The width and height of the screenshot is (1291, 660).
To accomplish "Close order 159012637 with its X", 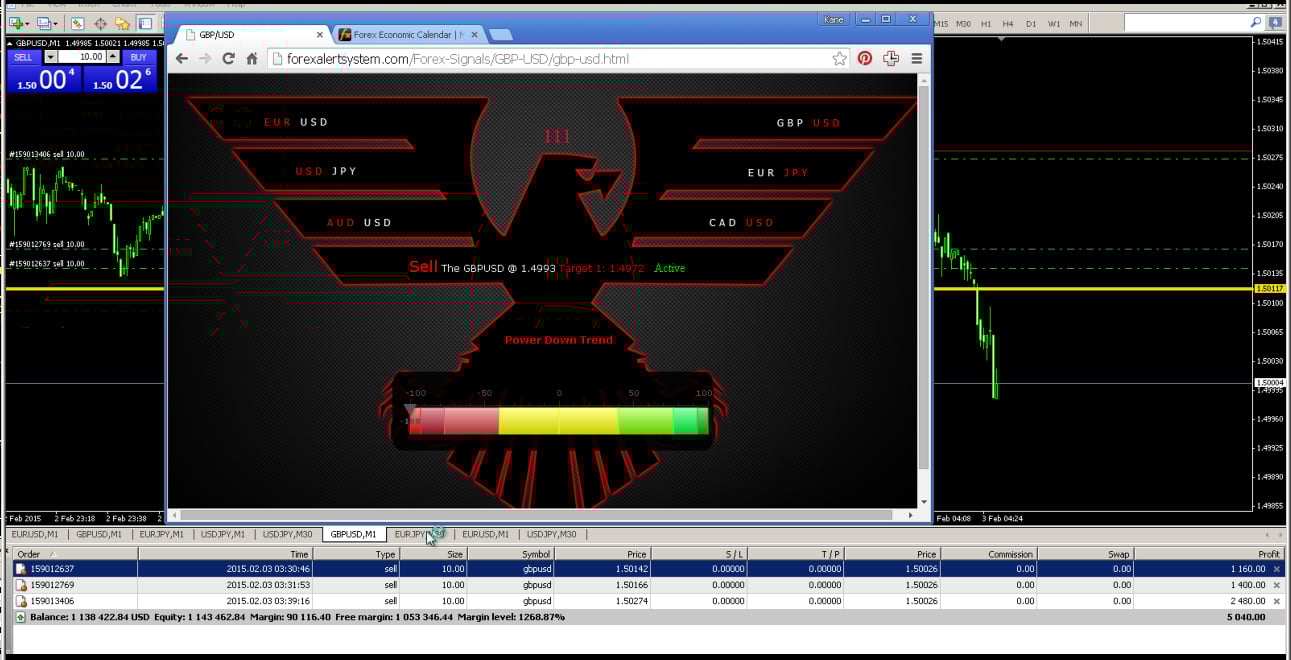I will pyautogui.click(x=1277, y=569).
